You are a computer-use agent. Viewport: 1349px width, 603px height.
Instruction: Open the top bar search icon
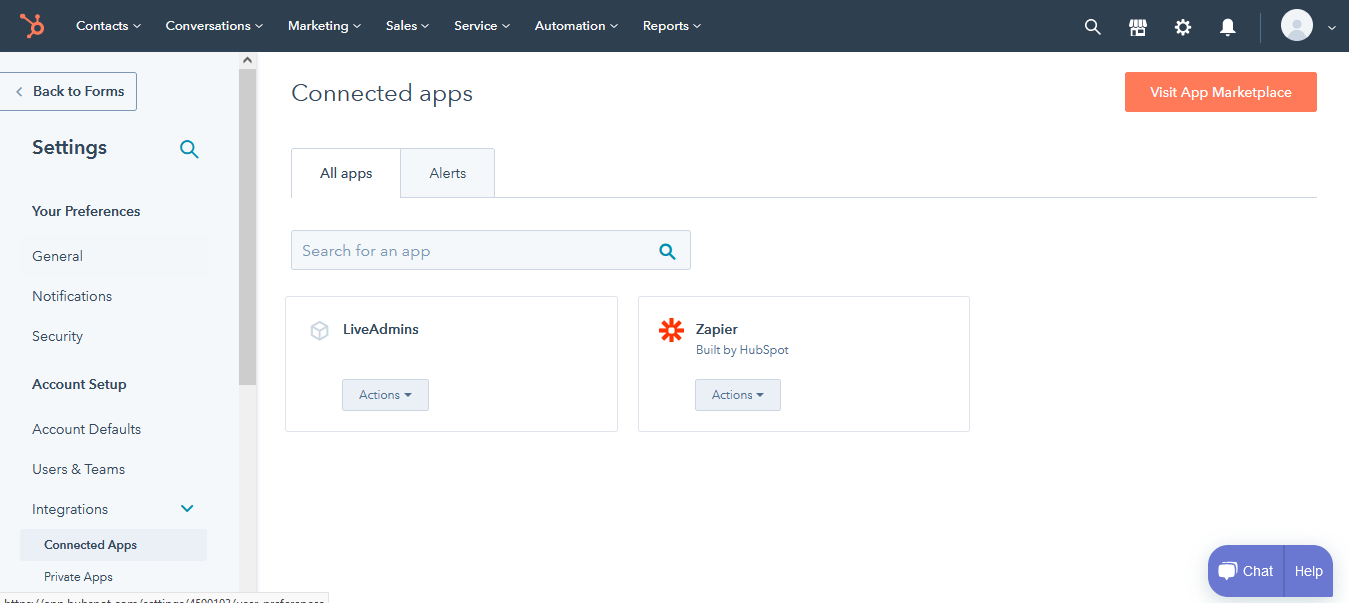coord(1093,27)
